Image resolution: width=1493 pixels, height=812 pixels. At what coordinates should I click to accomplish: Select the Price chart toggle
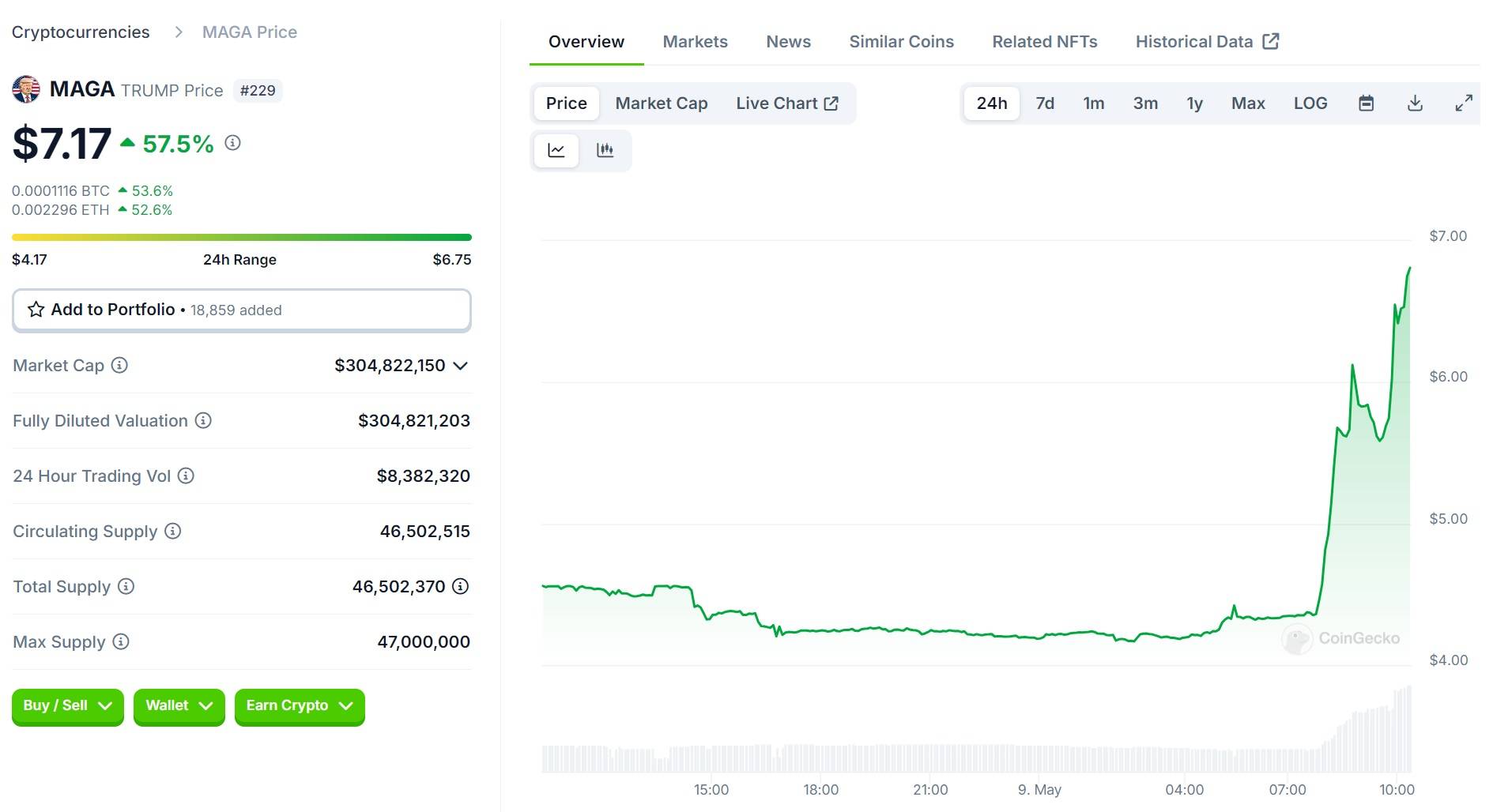pyautogui.click(x=567, y=103)
